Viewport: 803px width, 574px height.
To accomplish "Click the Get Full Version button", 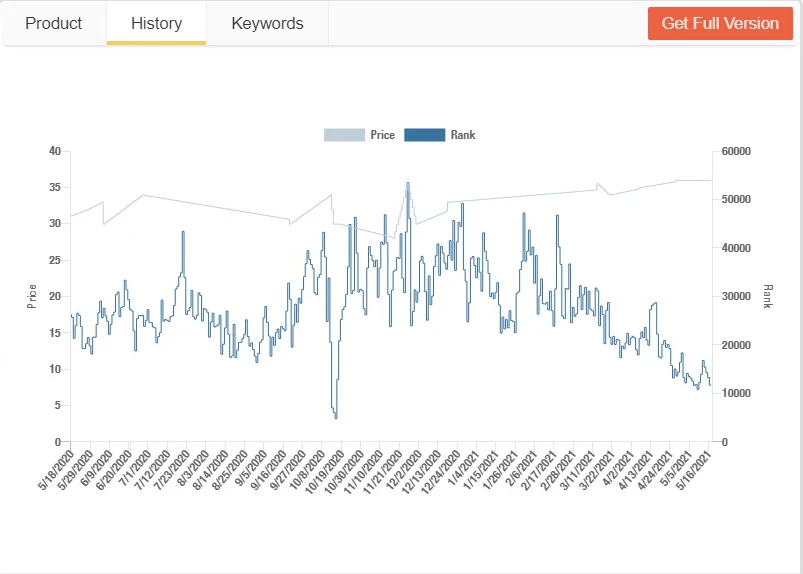I will pyautogui.click(x=720, y=24).
